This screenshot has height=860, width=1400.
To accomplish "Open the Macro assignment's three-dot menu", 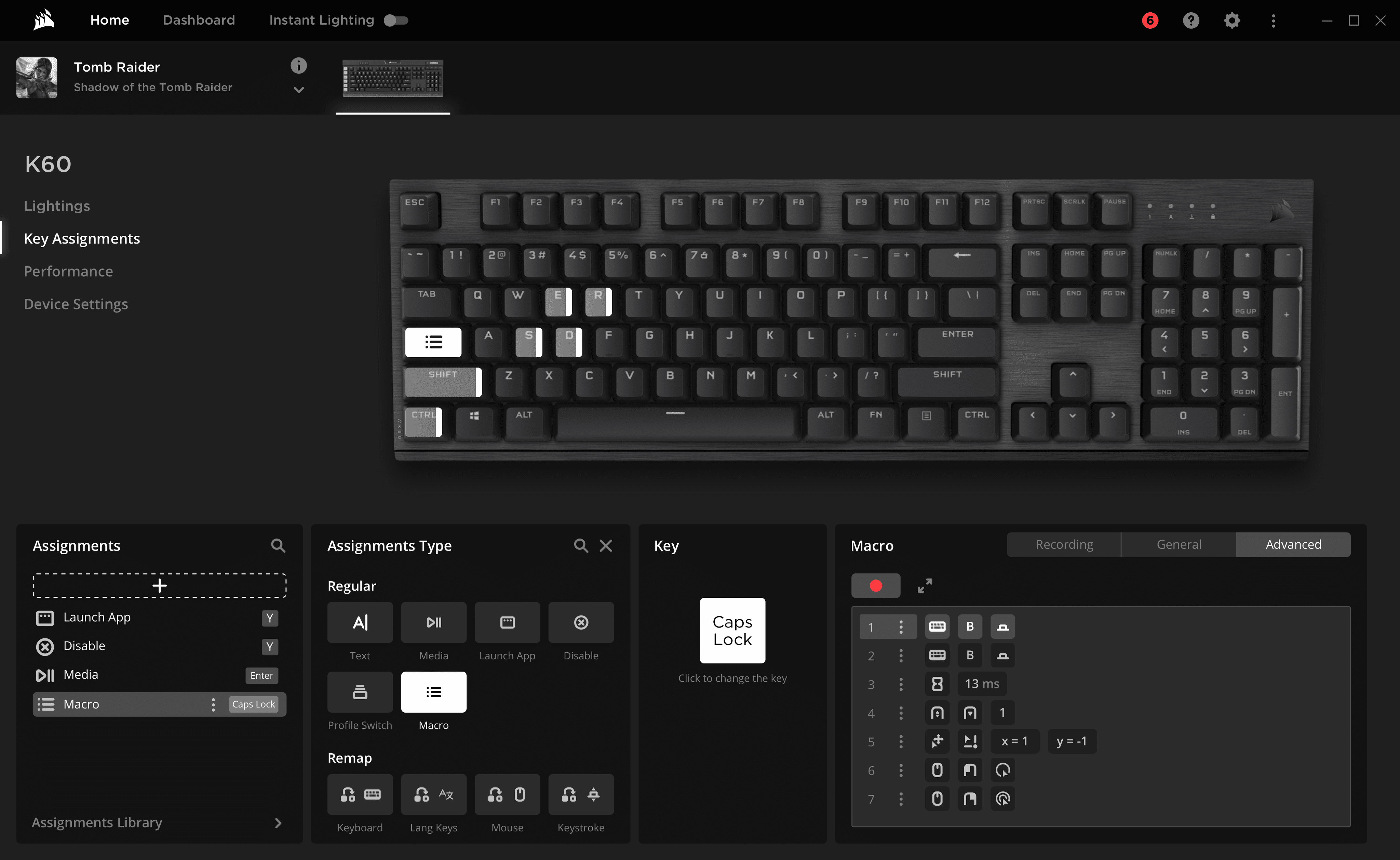I will tap(213, 704).
